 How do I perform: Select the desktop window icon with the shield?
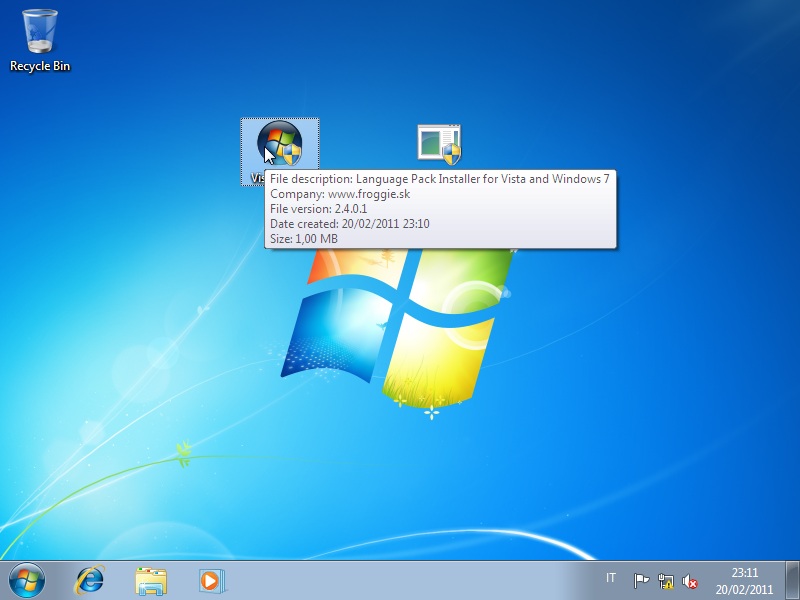click(439, 144)
